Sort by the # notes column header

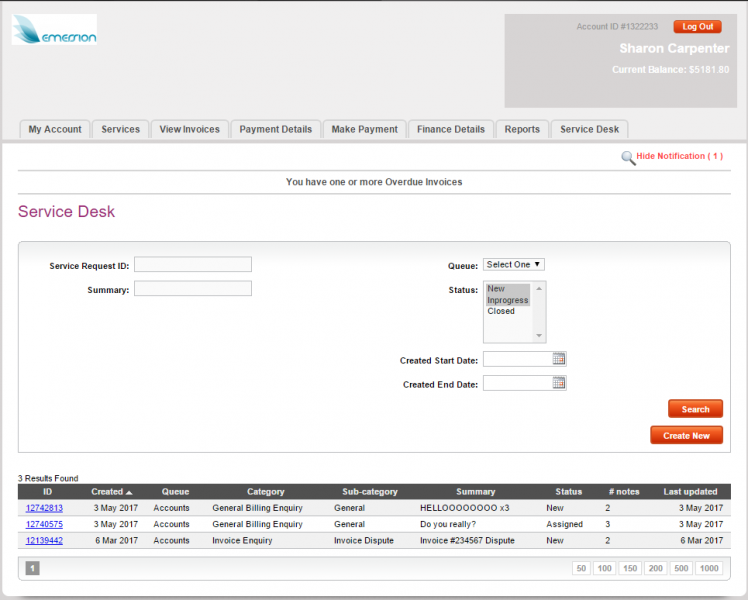tap(624, 492)
